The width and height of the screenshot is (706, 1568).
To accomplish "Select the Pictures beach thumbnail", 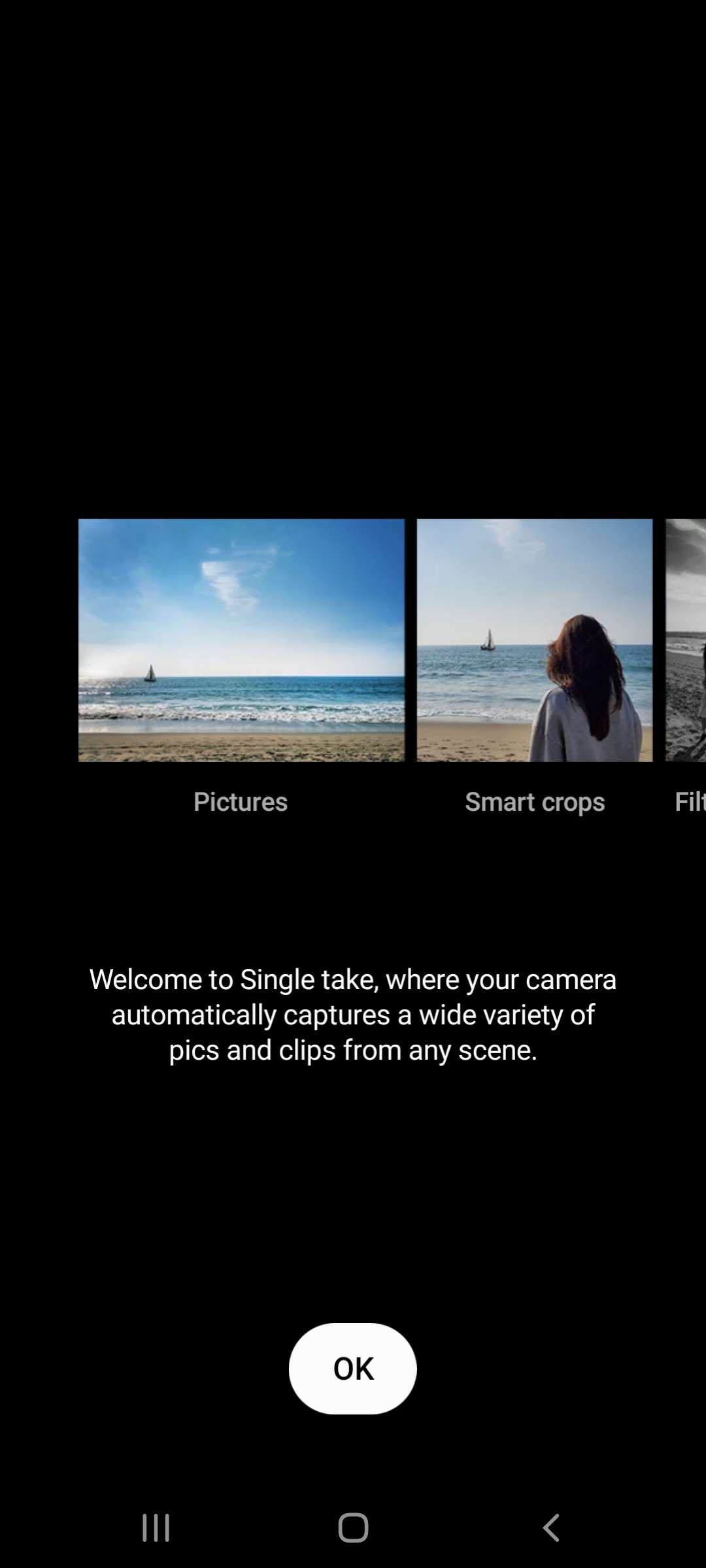I will point(241,640).
